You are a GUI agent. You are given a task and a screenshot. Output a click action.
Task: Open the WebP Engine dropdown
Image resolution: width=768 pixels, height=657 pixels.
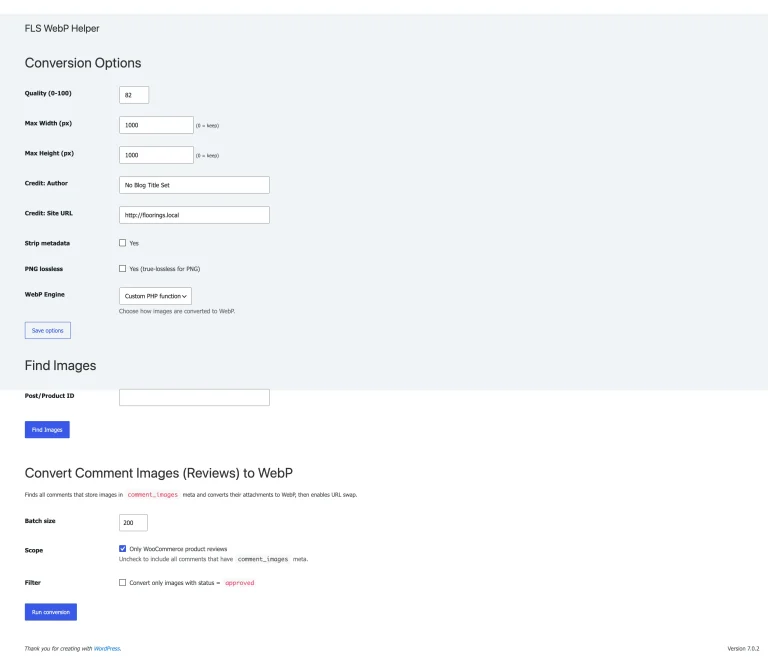click(155, 296)
